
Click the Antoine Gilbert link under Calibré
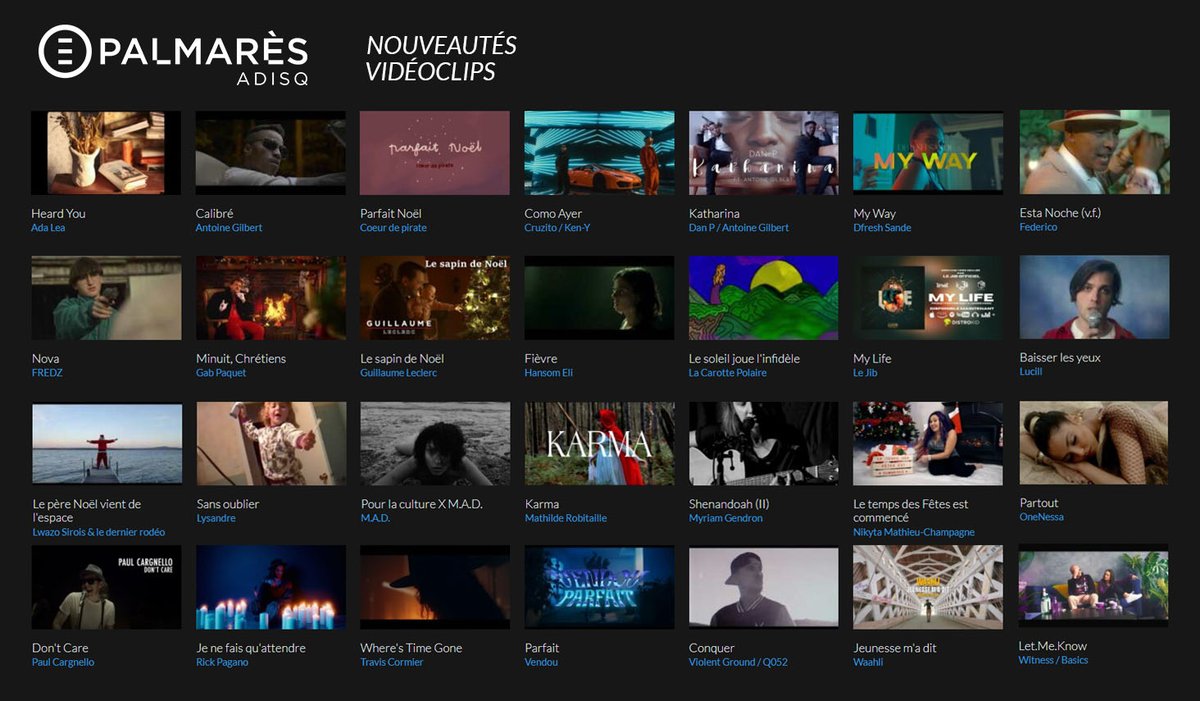click(229, 228)
